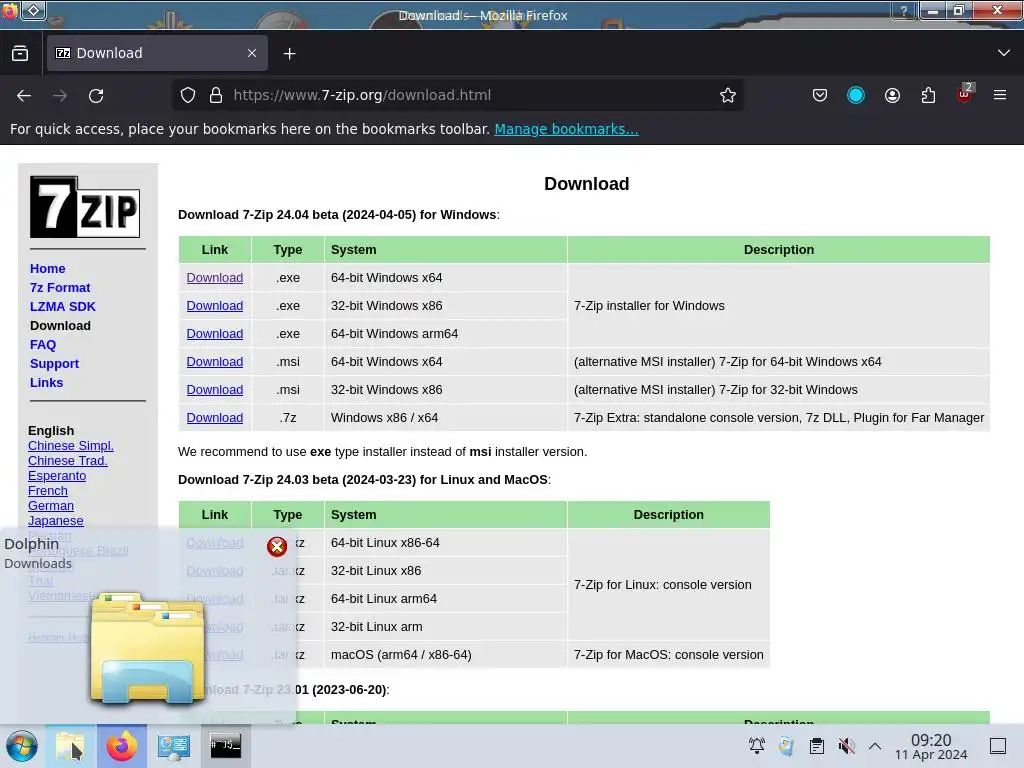Open the Links sidebar link
The image size is (1024, 768).
click(x=46, y=383)
